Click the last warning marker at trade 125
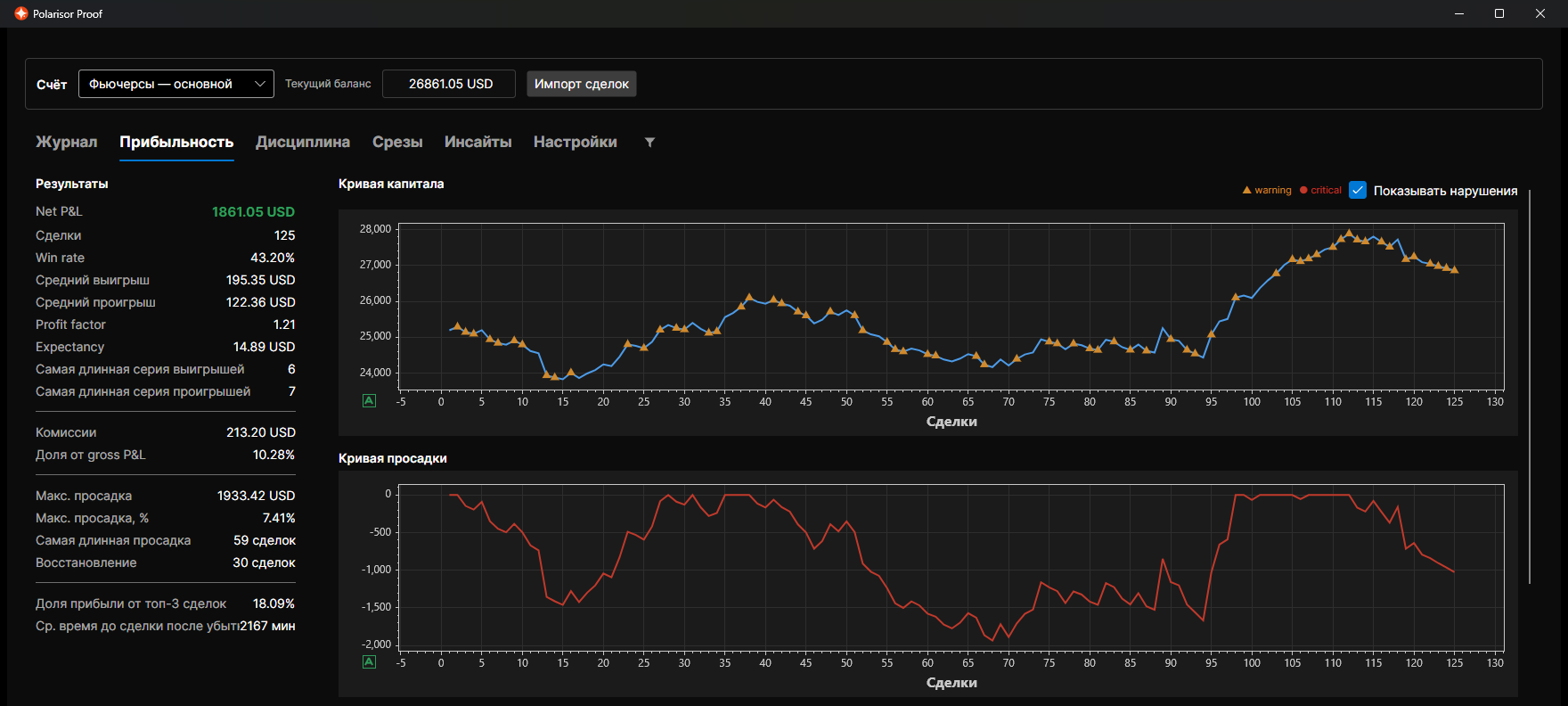The width and height of the screenshot is (1568, 706). coord(1455,269)
